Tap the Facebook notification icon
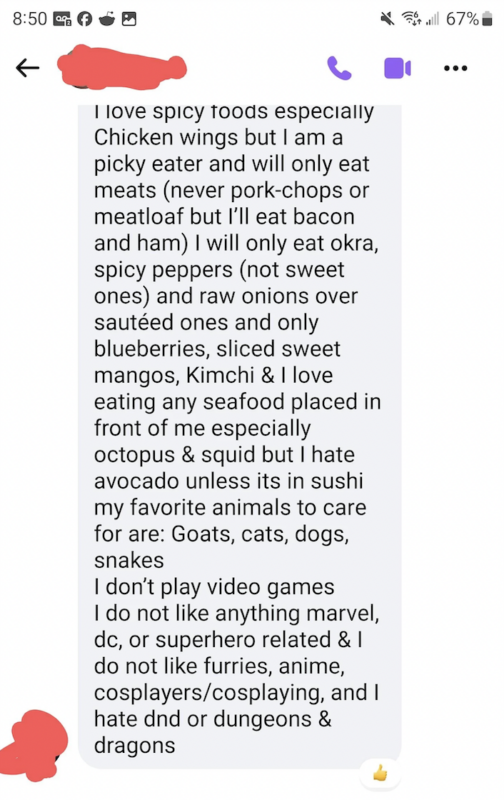The width and height of the screenshot is (504, 800). coord(84,19)
